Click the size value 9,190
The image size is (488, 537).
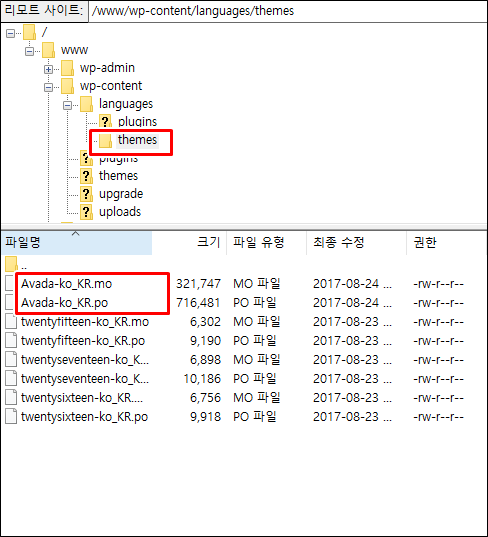tap(205, 341)
